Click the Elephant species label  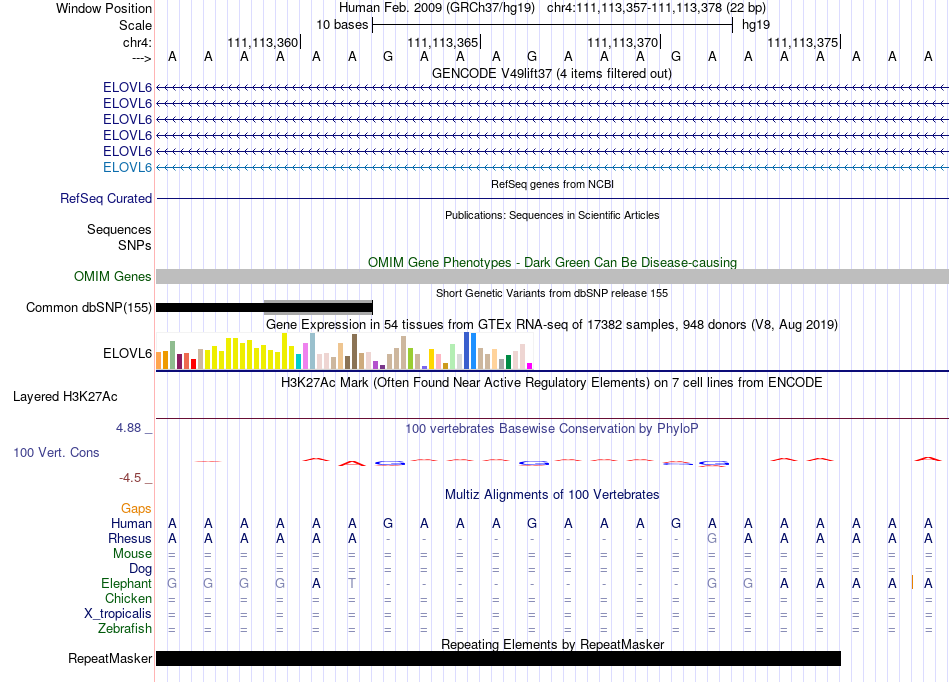126,583
